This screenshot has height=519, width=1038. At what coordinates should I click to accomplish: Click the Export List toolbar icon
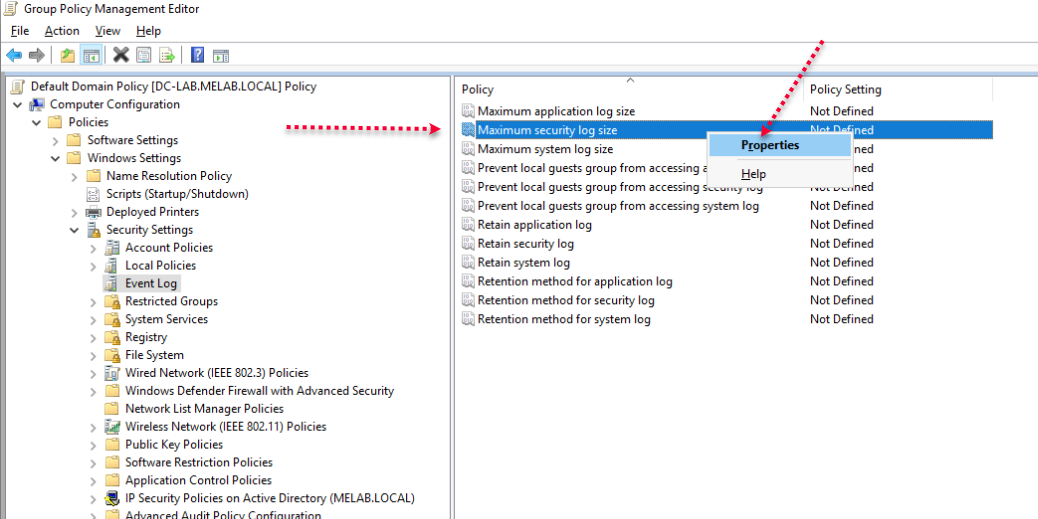(167, 55)
